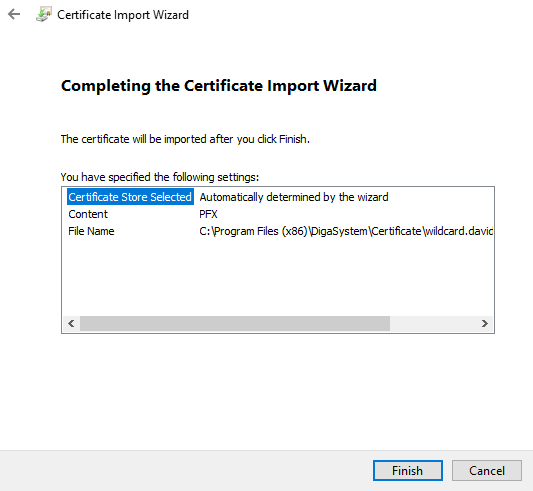The width and height of the screenshot is (533, 491).
Task: Click the scrollbar left arrow
Action: click(x=71, y=323)
